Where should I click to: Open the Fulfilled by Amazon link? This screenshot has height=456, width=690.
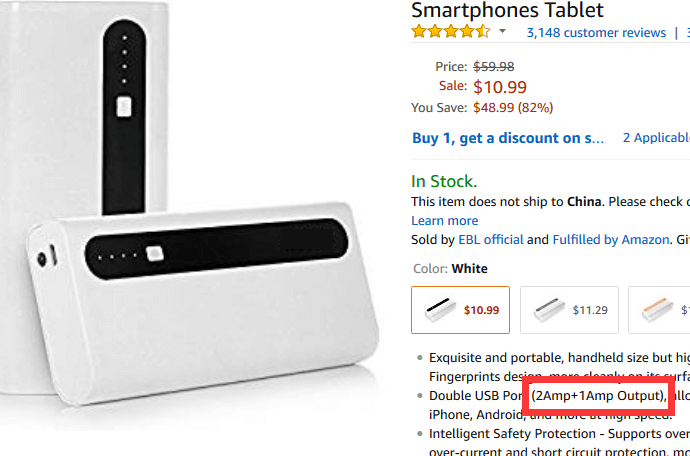(611, 239)
